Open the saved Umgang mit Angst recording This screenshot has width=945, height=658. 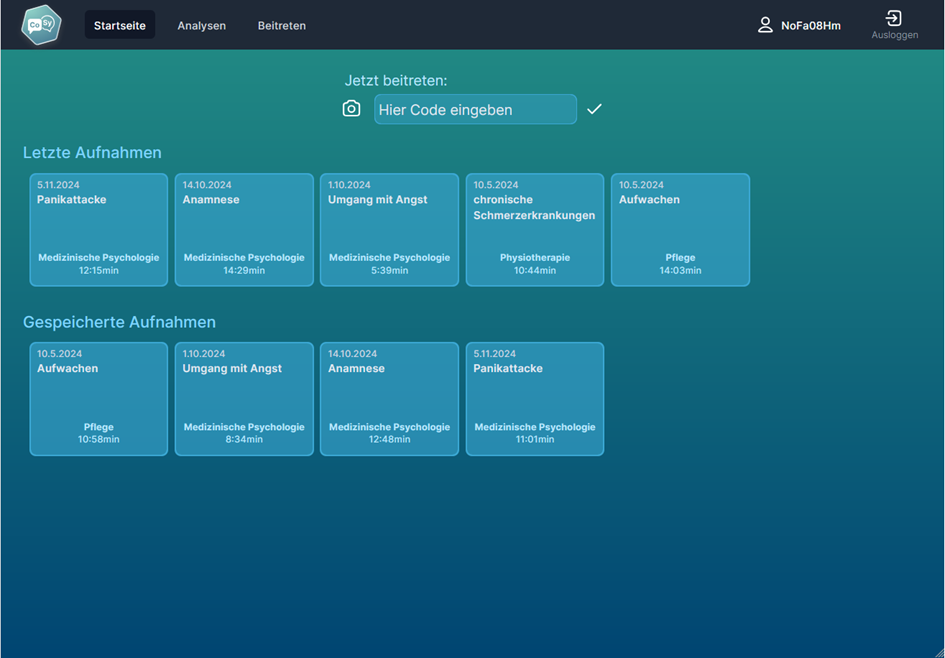click(x=243, y=398)
